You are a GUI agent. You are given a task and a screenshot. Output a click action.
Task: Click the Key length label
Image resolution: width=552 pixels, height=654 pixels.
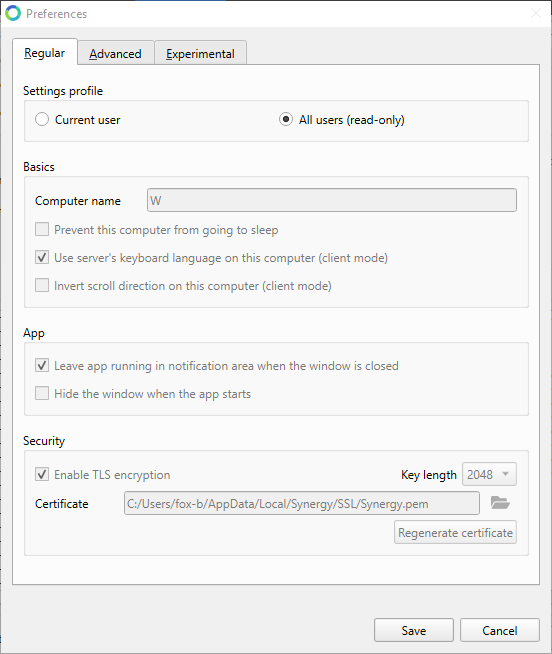click(x=429, y=475)
